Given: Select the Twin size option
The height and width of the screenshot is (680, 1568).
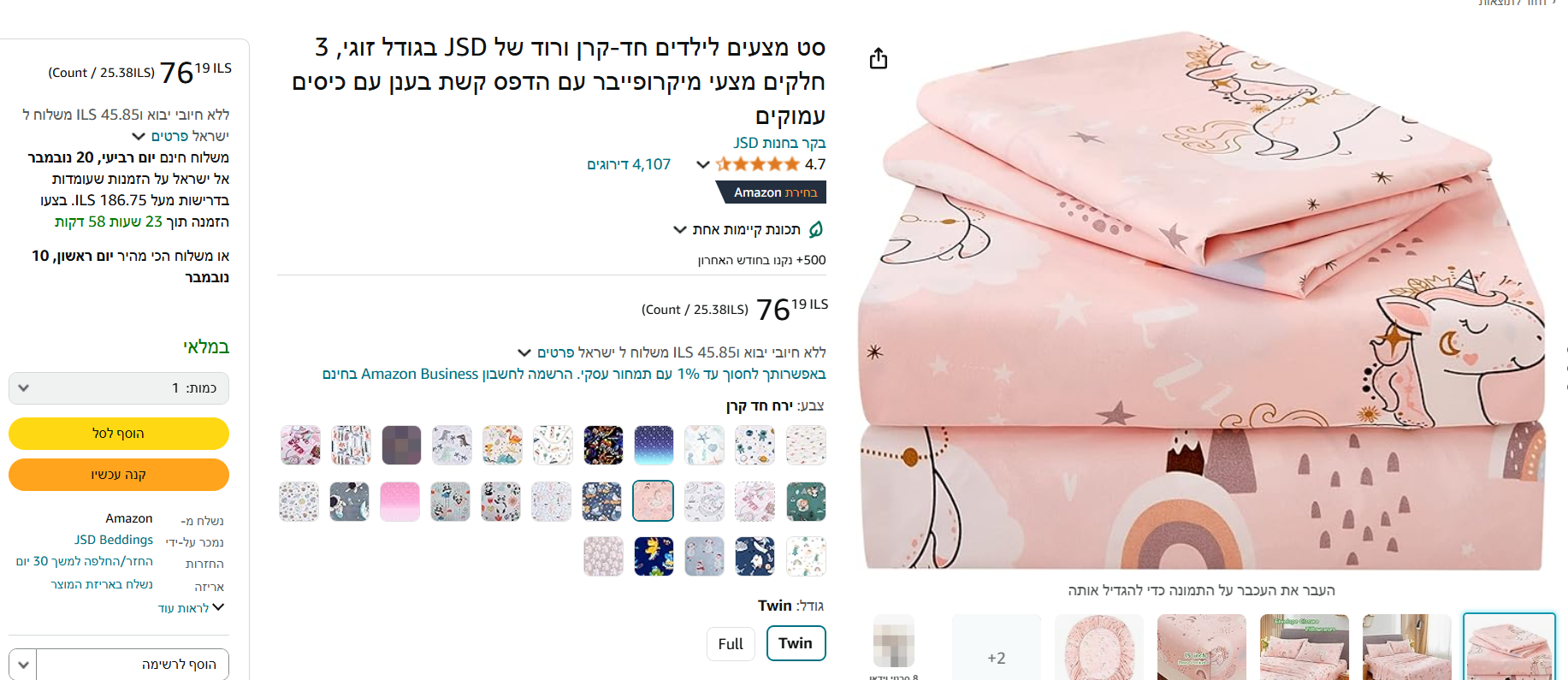Looking at the screenshot, I should point(796,643).
